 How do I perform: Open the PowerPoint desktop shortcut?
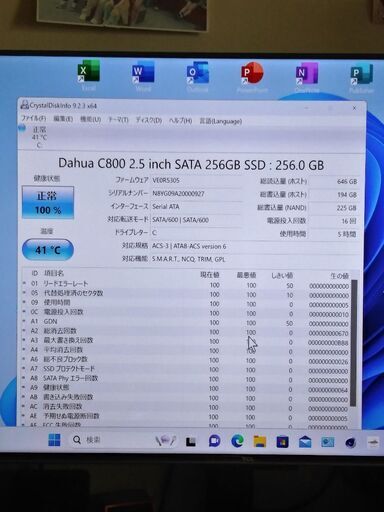(x=252, y=77)
